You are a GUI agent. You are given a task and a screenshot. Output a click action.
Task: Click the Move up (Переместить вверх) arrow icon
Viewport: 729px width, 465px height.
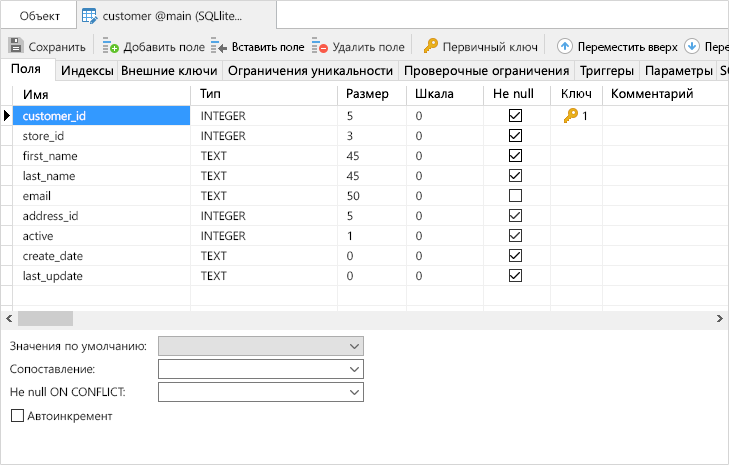click(565, 46)
